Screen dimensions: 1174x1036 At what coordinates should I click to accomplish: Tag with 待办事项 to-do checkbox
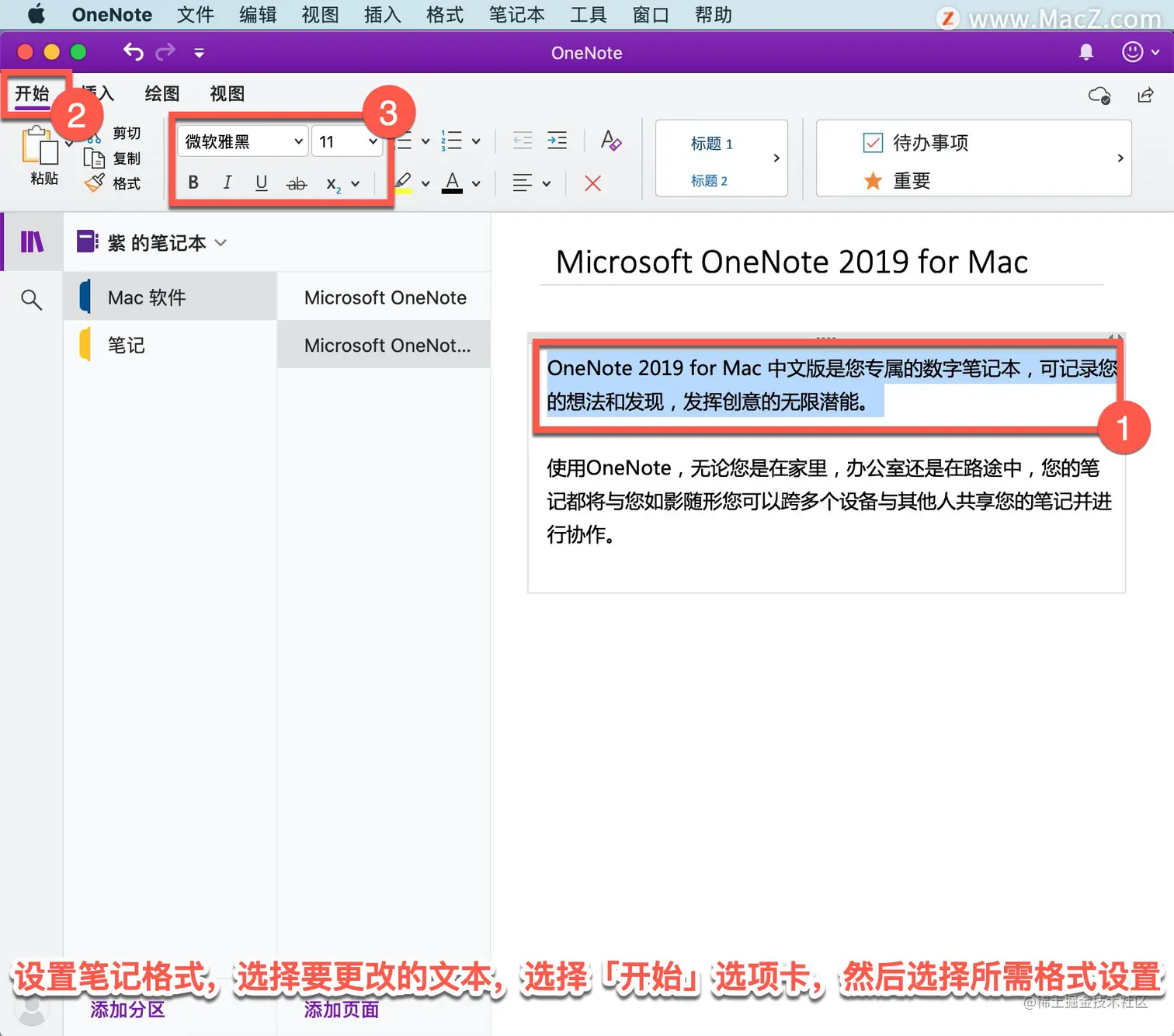916,143
